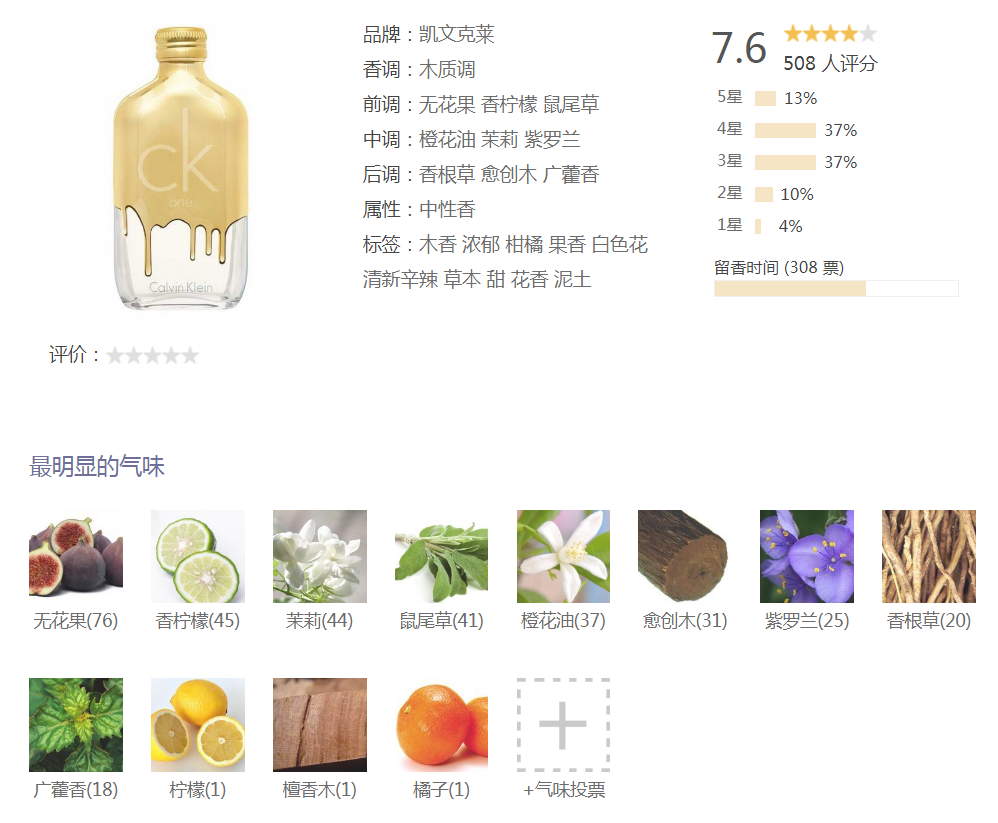998x823 pixels.
Task: Select the 檀香木 sandalwood scent image
Action: click(320, 725)
